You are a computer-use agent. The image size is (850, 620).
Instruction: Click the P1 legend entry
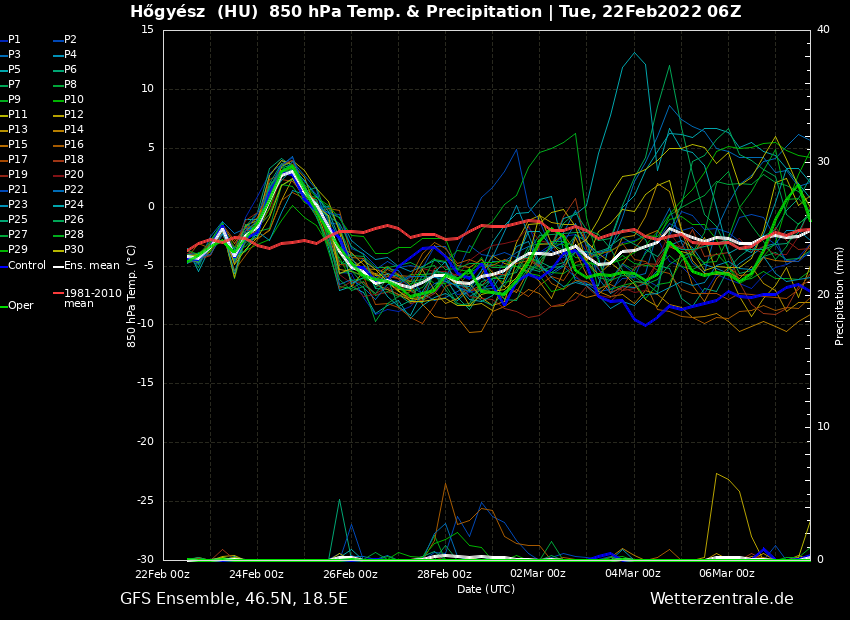(x=14, y=40)
